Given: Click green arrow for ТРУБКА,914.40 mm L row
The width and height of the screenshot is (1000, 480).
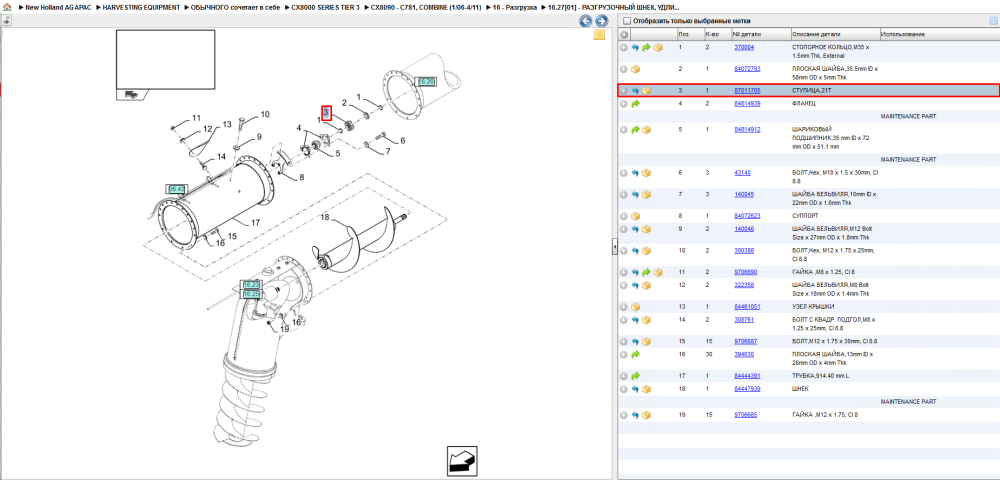Looking at the screenshot, I should pos(635,376).
